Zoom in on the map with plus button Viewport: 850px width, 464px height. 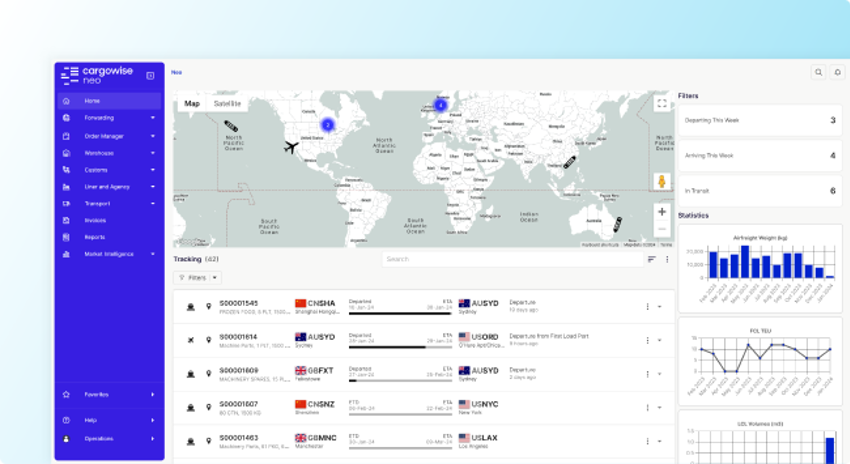tap(661, 212)
